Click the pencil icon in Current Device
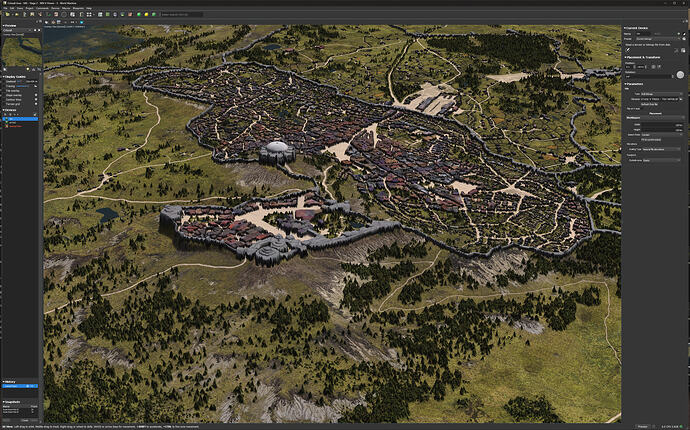Screen dimensions: 690x430 point(628,50)
